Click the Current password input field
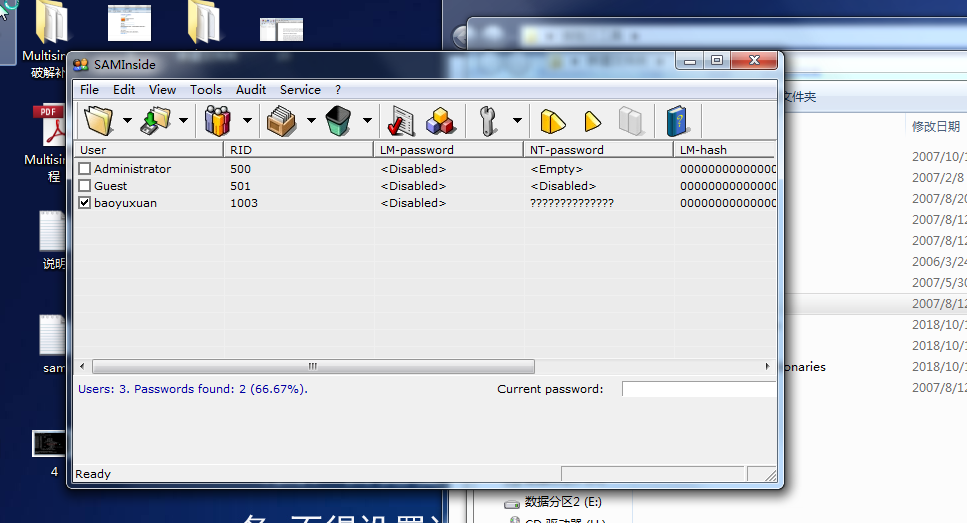Viewport: 967px width, 523px height. (699, 389)
